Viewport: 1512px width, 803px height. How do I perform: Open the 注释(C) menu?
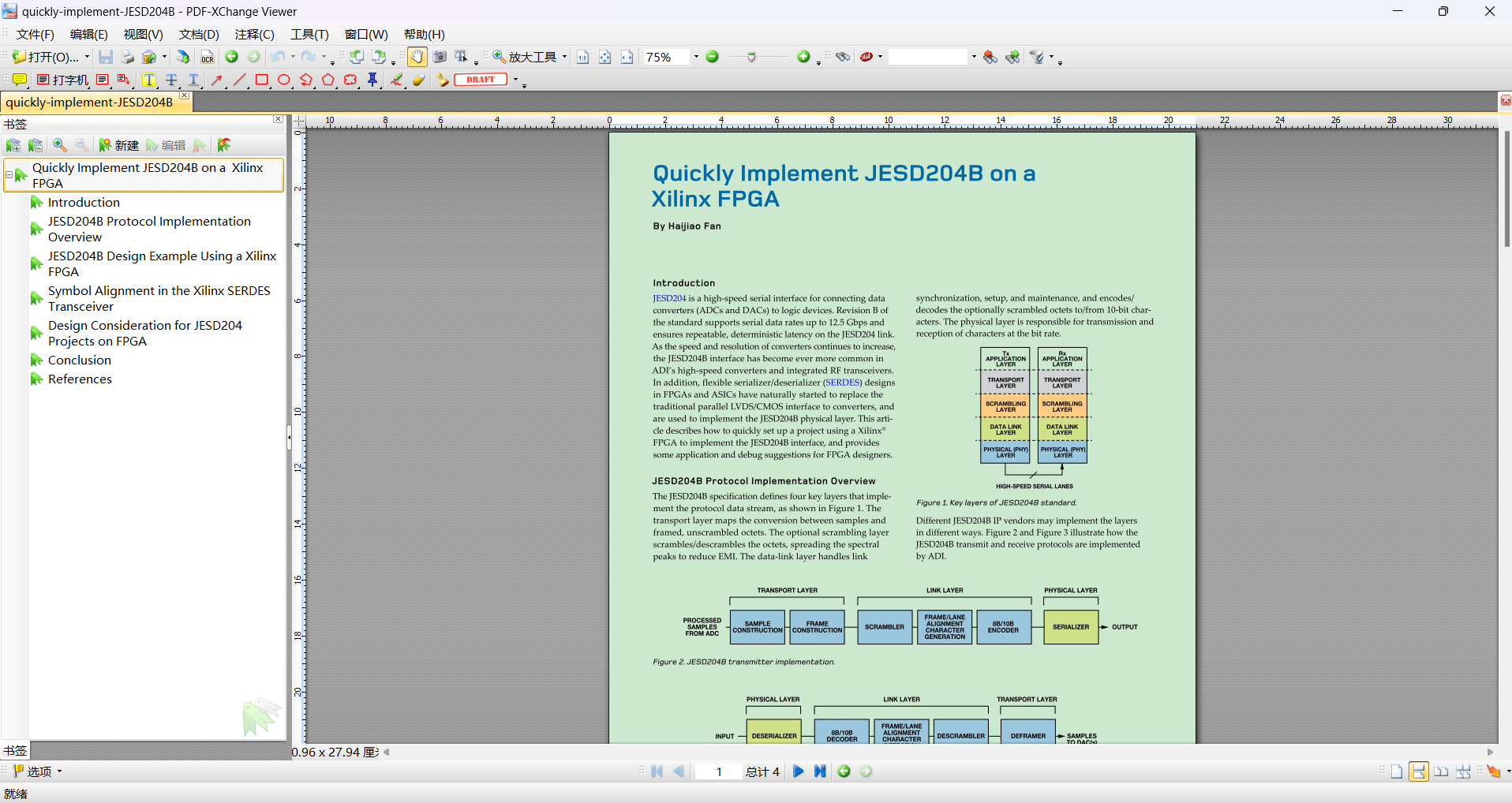tap(255, 35)
